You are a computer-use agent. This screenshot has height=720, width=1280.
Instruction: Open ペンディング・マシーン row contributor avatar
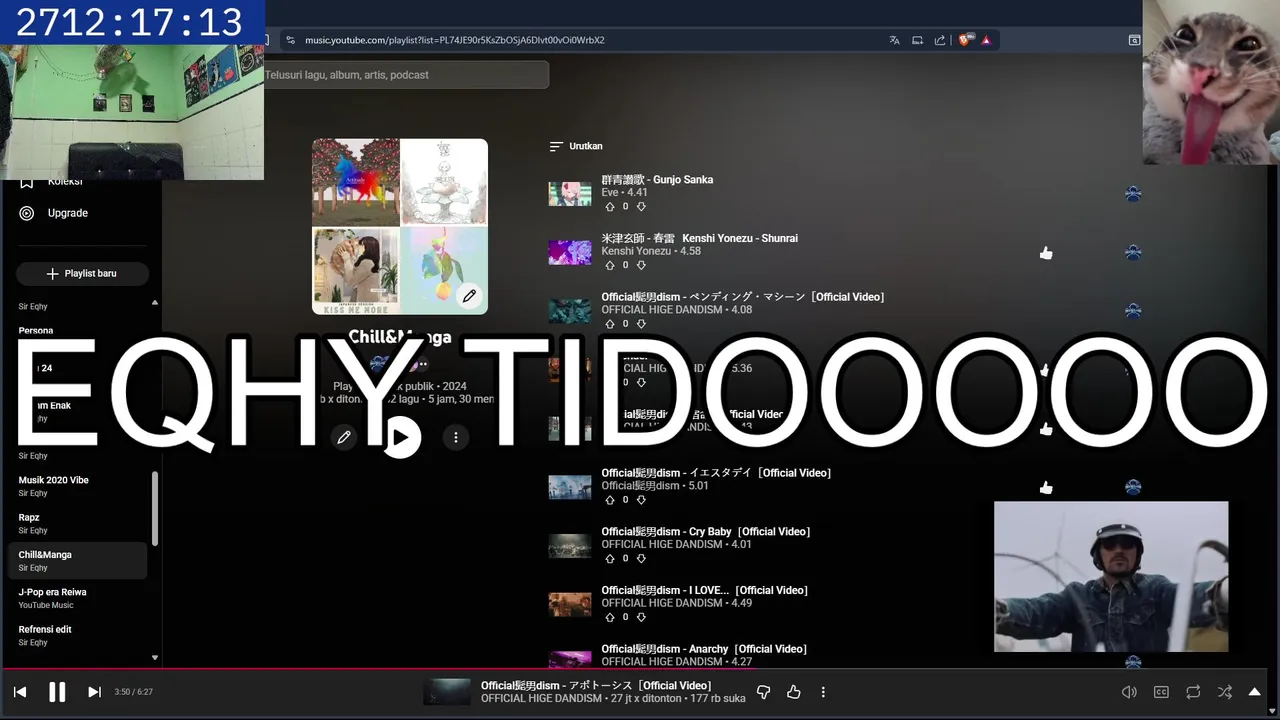point(1133,311)
